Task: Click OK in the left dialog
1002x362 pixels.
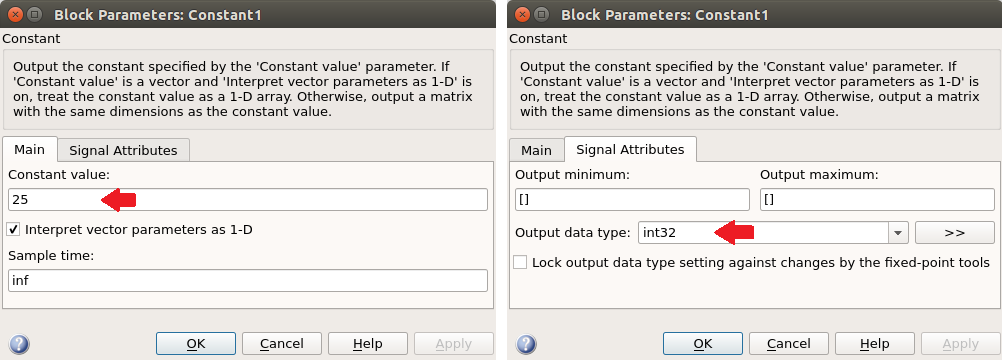Action: coord(196,344)
